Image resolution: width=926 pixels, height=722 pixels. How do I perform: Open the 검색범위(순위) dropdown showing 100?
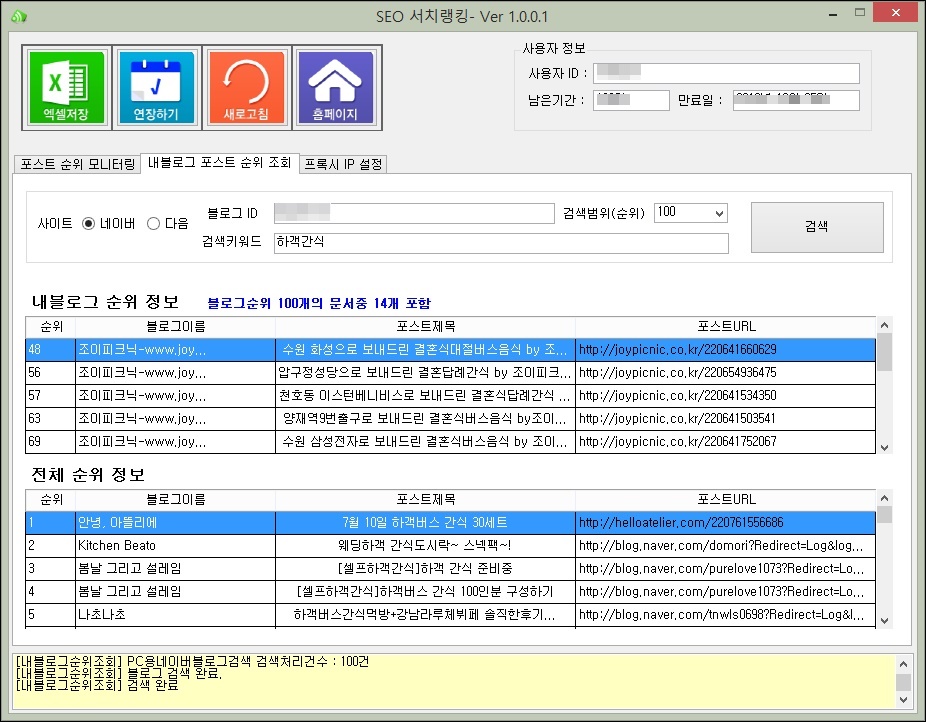(x=690, y=213)
